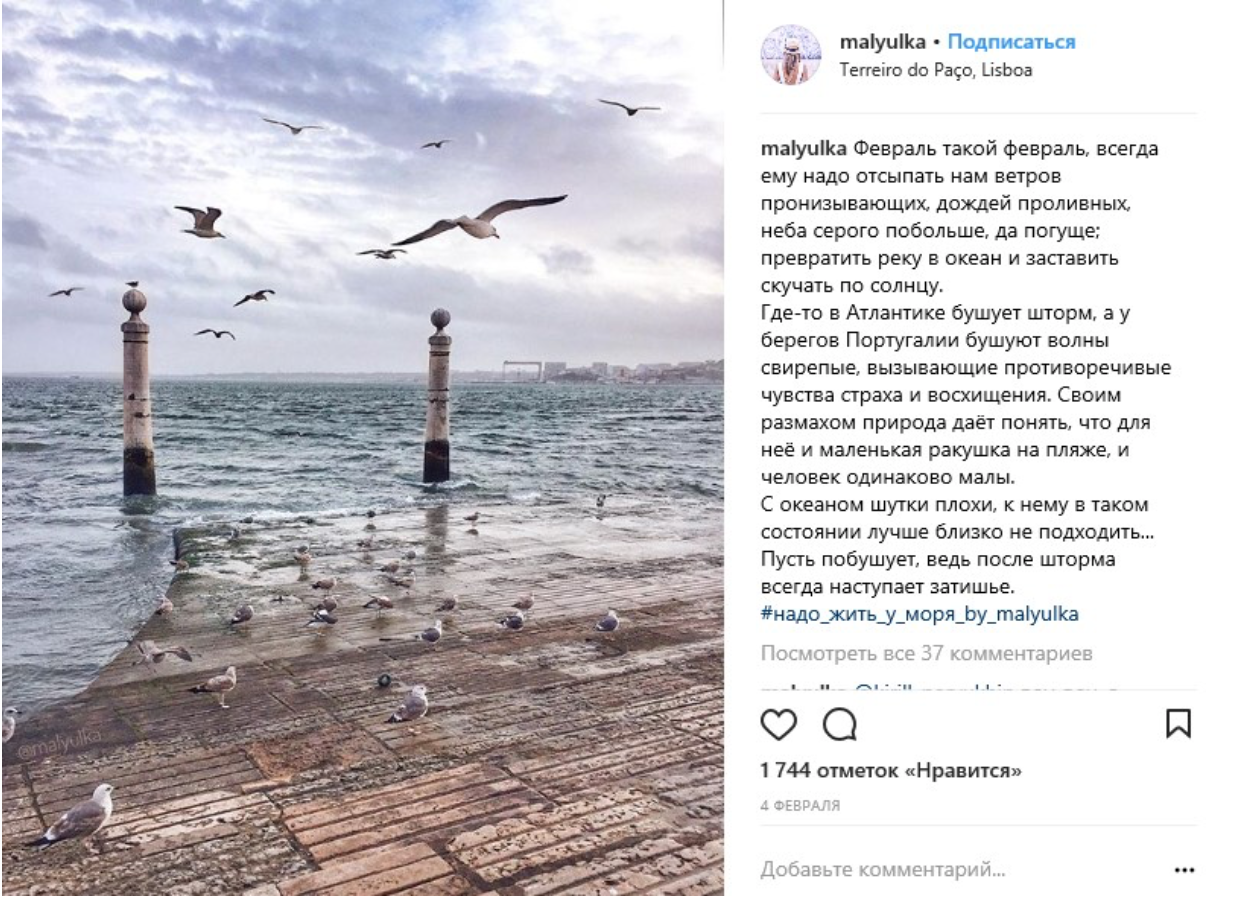Open the three-dot more options menu
This screenshot has width=1236, height=900.
click(1184, 870)
